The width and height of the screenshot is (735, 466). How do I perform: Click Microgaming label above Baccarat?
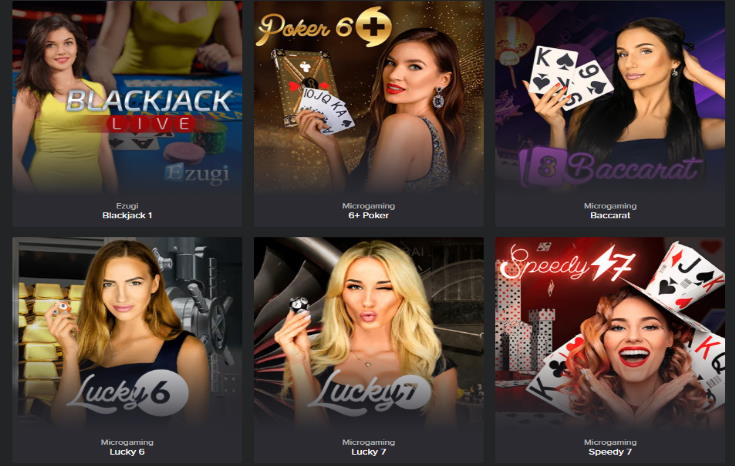[x=610, y=206]
